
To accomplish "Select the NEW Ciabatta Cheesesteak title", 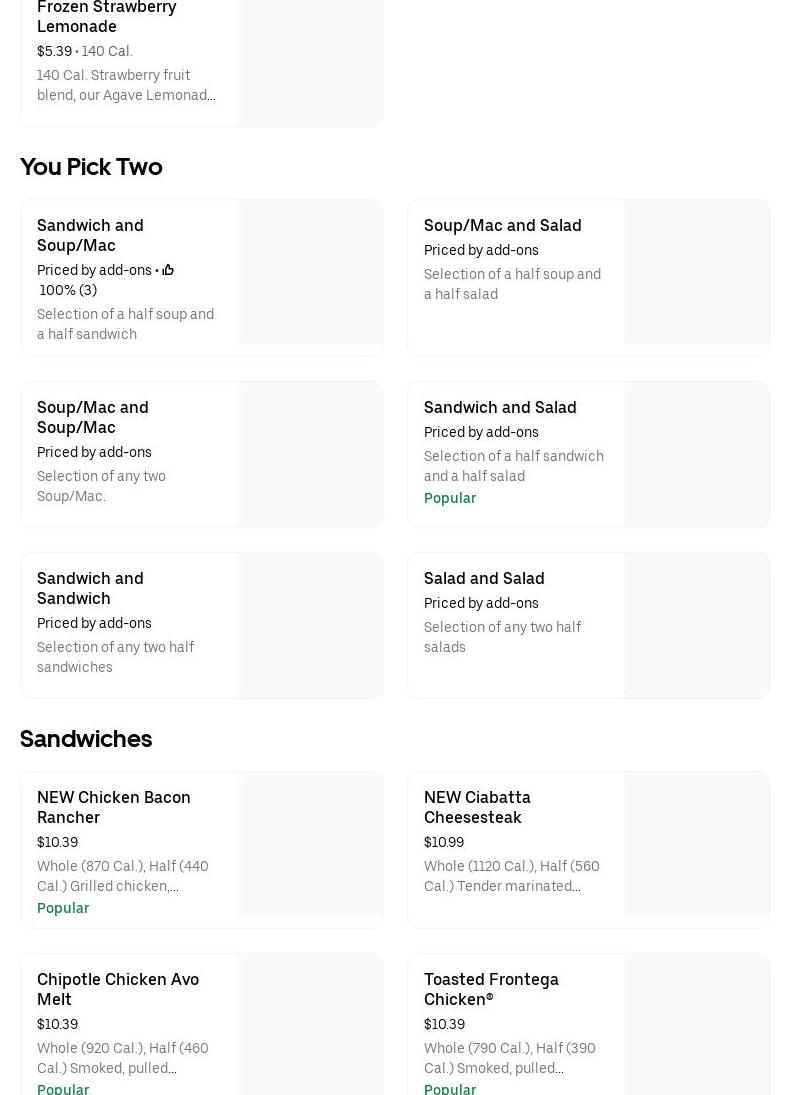I will (477, 807).
